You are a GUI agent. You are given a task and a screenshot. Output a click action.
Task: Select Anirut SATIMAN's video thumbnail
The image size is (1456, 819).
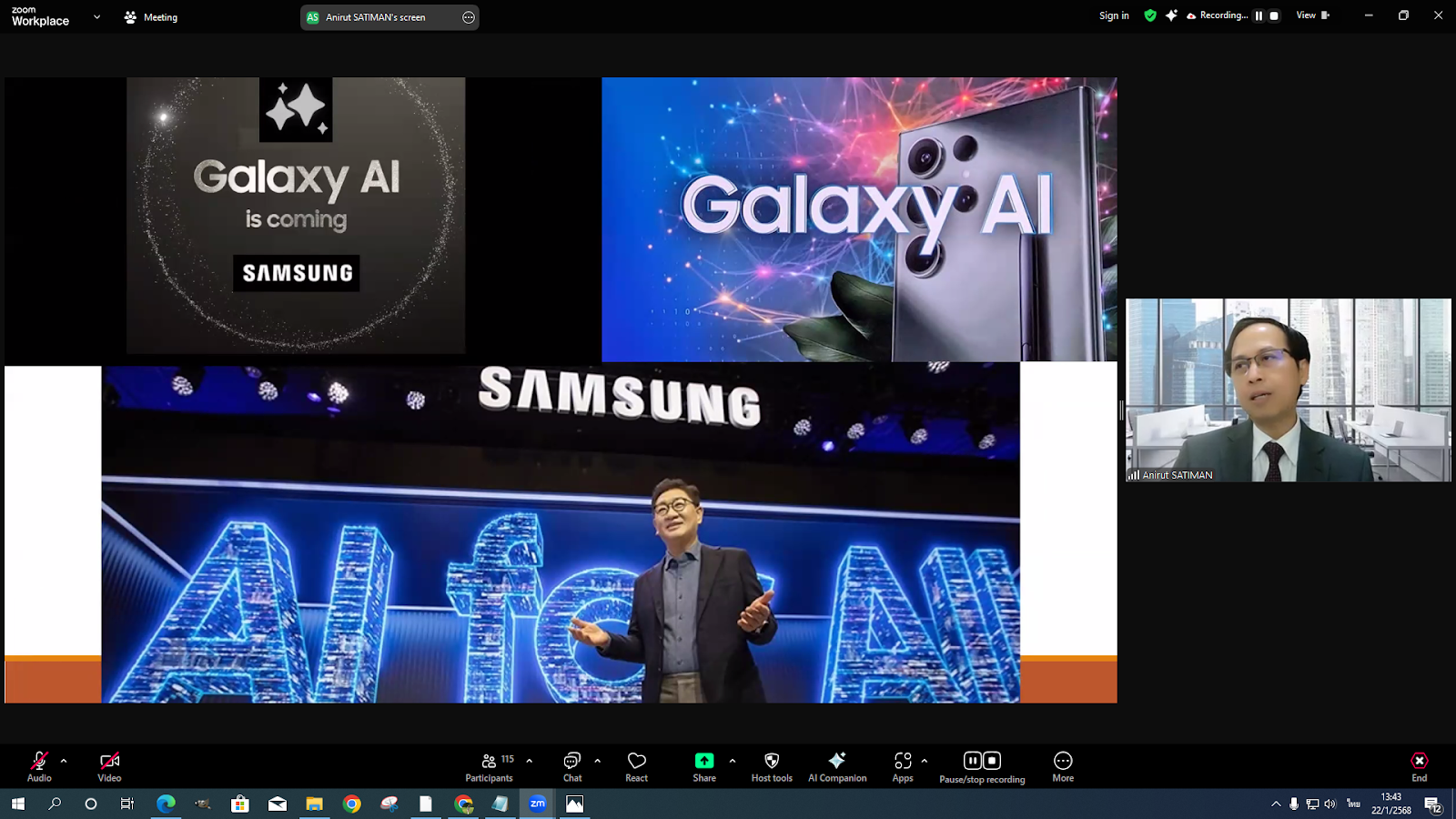pyautogui.click(x=1289, y=390)
